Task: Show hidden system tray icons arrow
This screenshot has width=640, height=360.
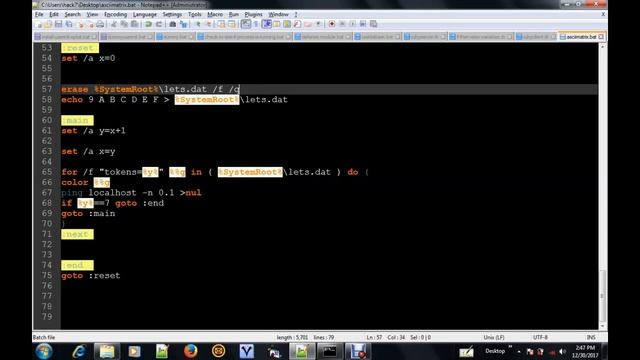Action: click(x=519, y=351)
